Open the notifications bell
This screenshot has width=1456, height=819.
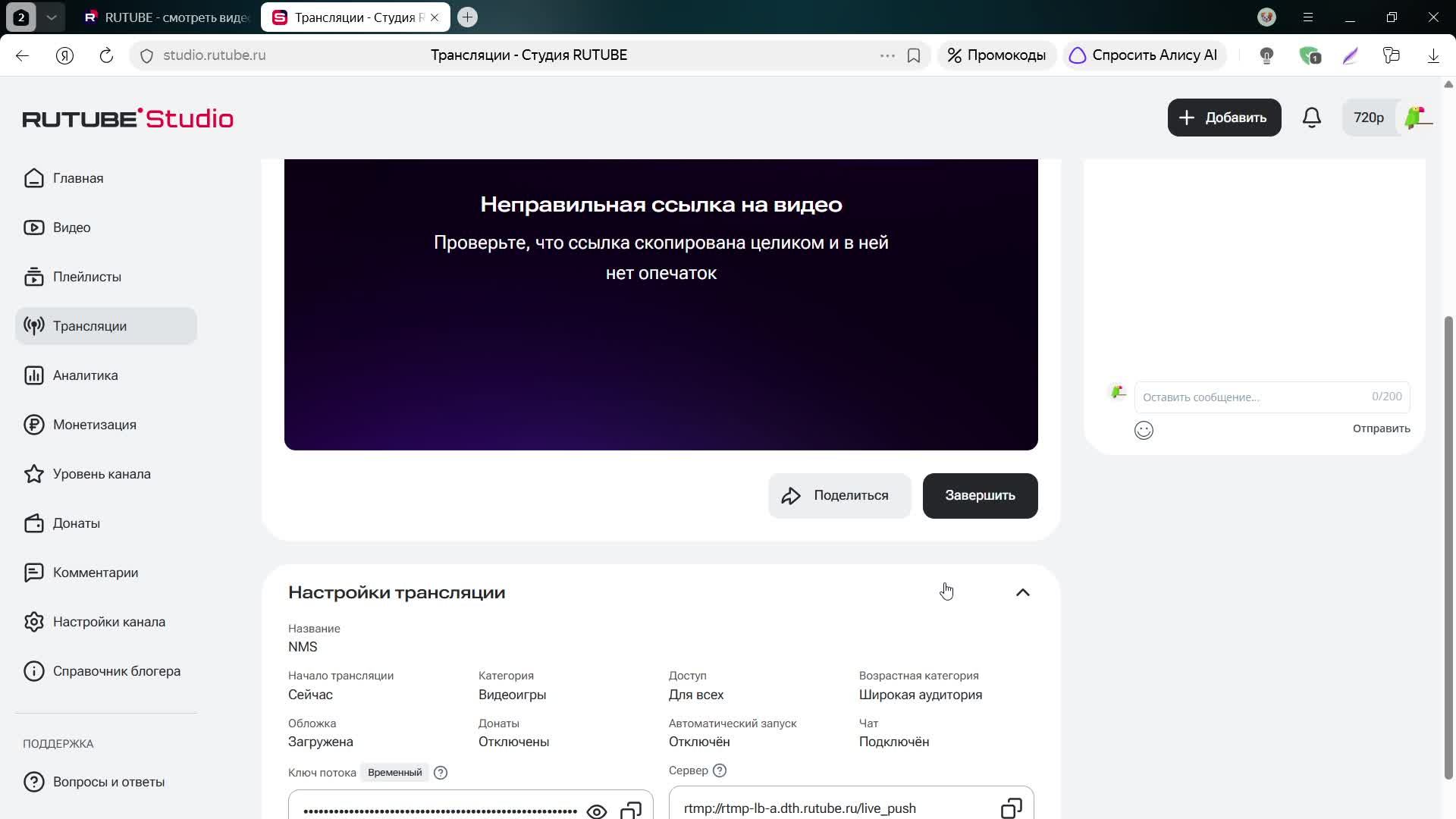[1312, 118]
